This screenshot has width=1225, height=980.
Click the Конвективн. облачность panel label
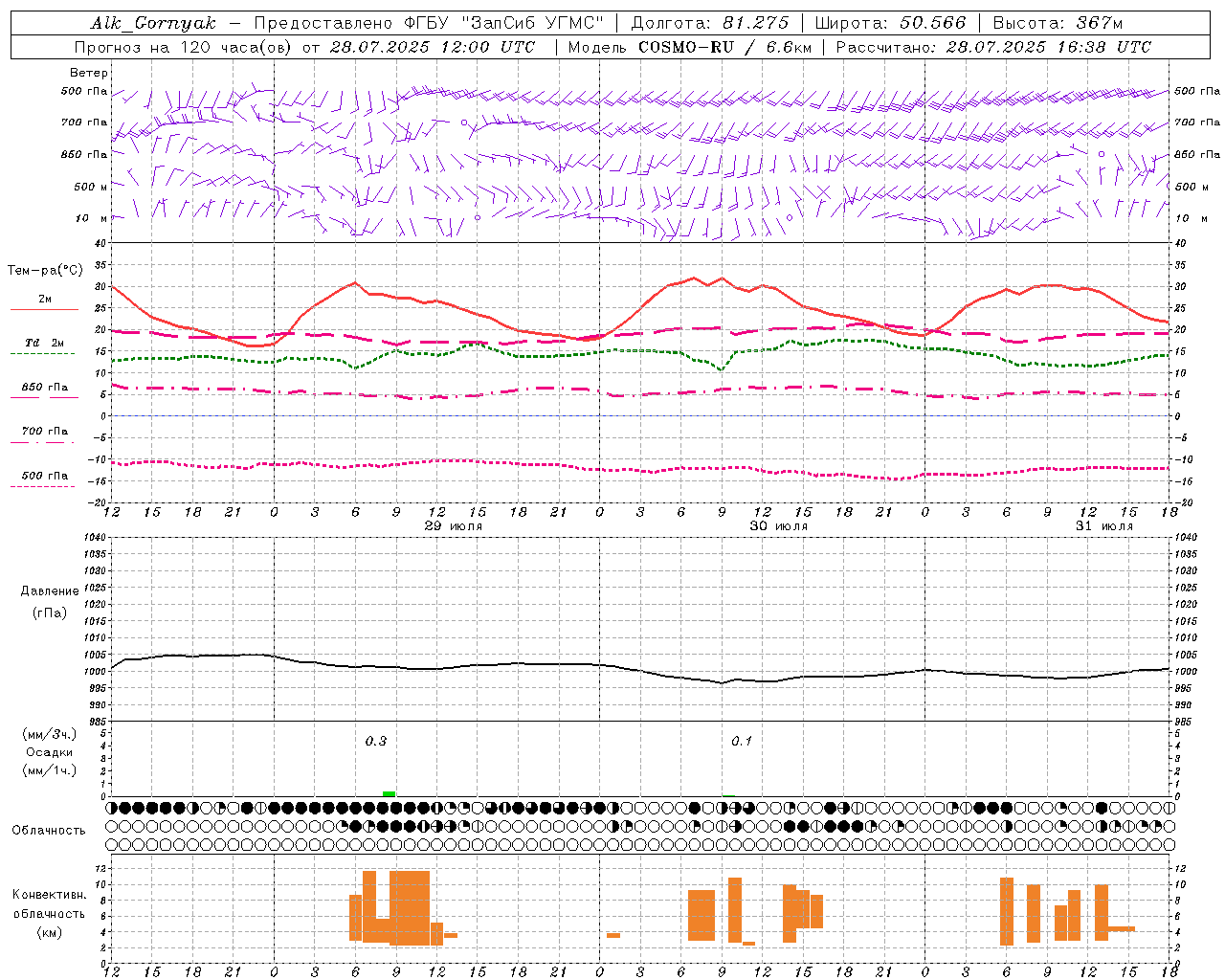[x=49, y=904]
